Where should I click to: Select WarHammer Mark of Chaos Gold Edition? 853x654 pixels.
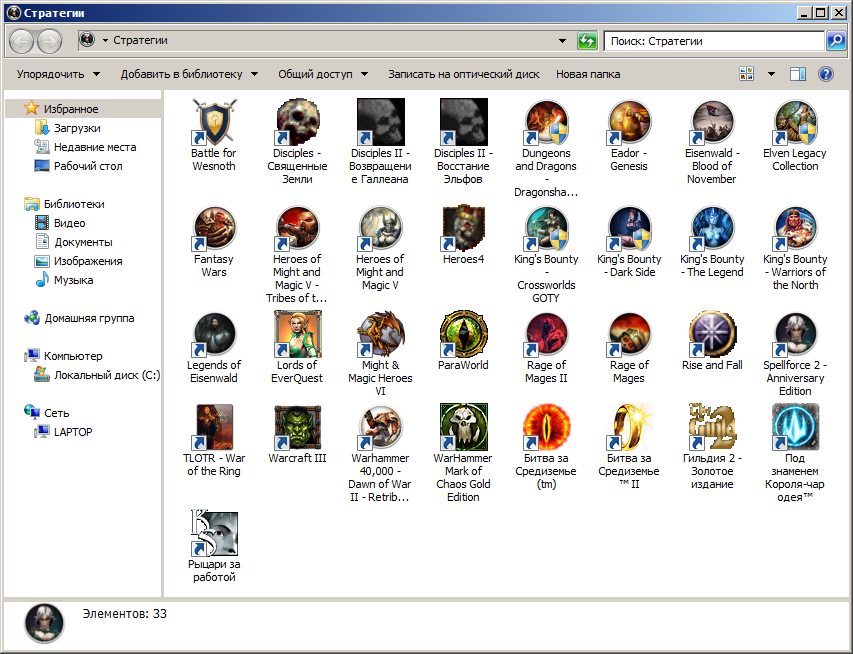[463, 427]
